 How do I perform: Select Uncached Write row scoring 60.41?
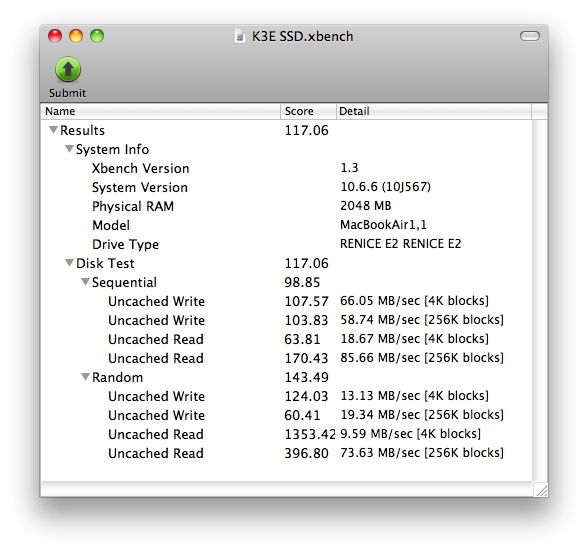[x=286, y=415]
